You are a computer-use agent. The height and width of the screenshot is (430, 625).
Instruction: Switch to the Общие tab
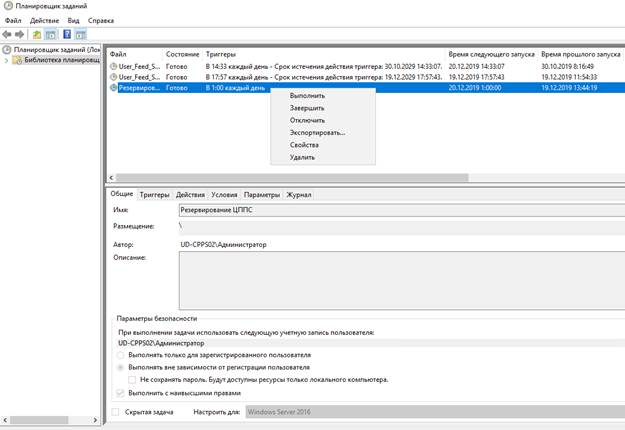[x=122, y=194]
